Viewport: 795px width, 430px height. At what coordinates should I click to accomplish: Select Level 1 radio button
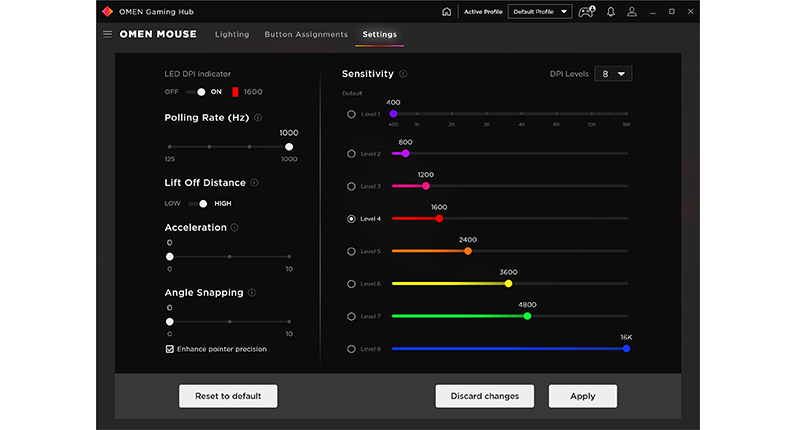coord(351,114)
